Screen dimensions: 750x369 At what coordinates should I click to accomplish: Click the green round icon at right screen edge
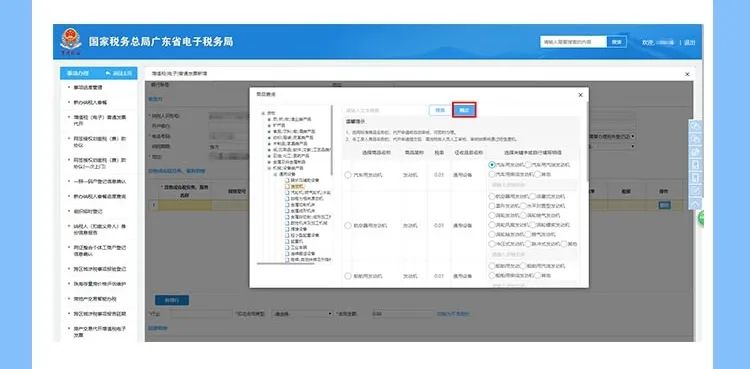tap(700, 218)
